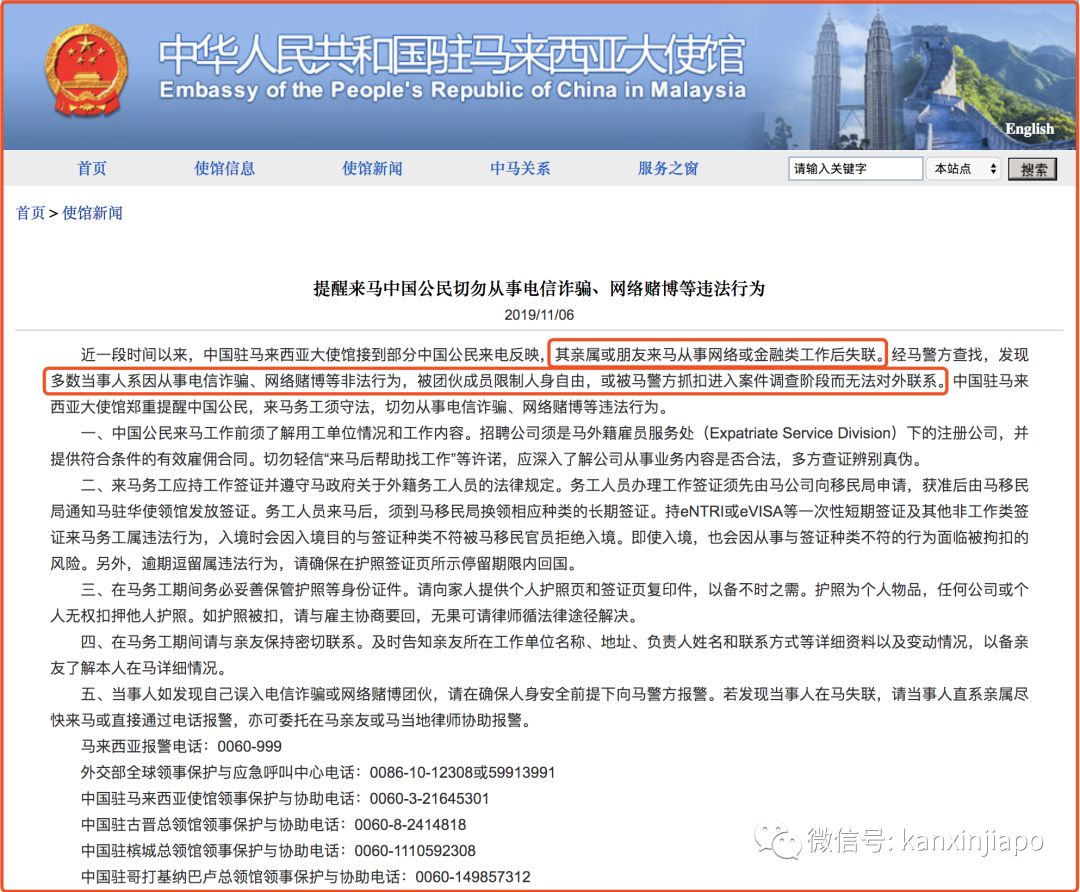Open the 首页 navigation menu
Image resolution: width=1080 pixels, height=892 pixels.
[x=91, y=169]
